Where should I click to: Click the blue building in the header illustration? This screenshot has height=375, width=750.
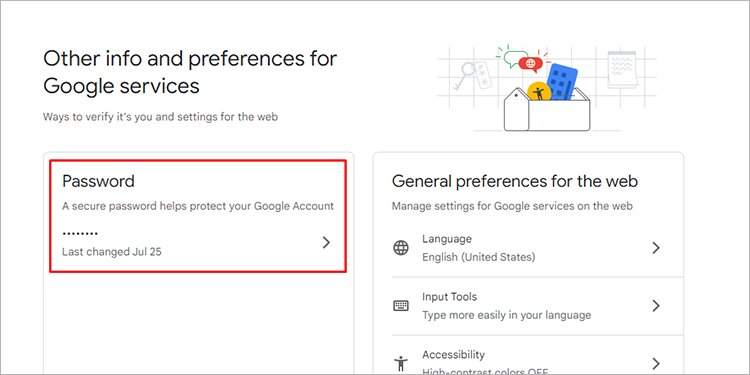[x=562, y=81]
